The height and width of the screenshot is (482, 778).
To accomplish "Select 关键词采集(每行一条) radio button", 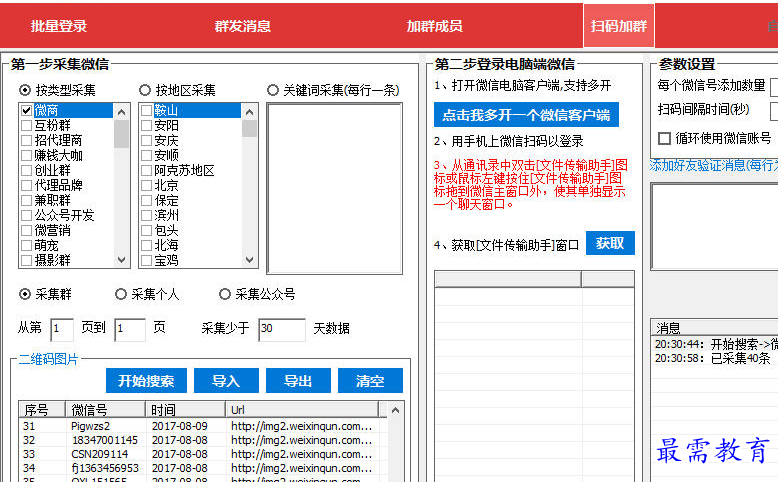I will [x=273, y=90].
